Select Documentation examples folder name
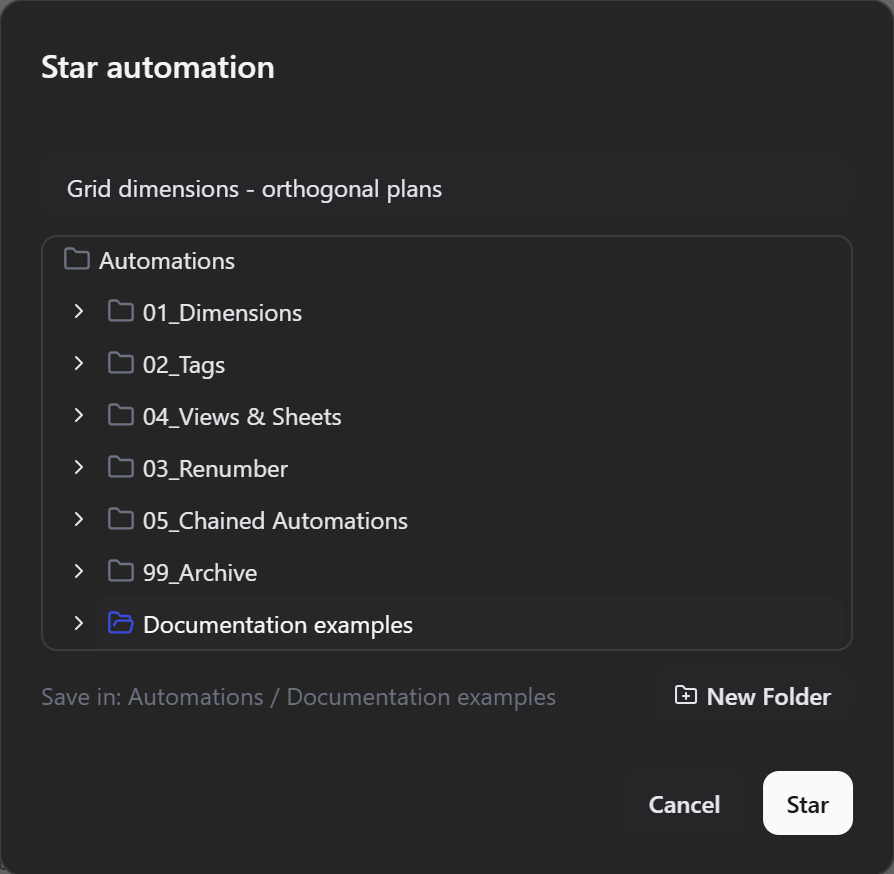Viewport: 894px width, 874px height. click(278, 625)
